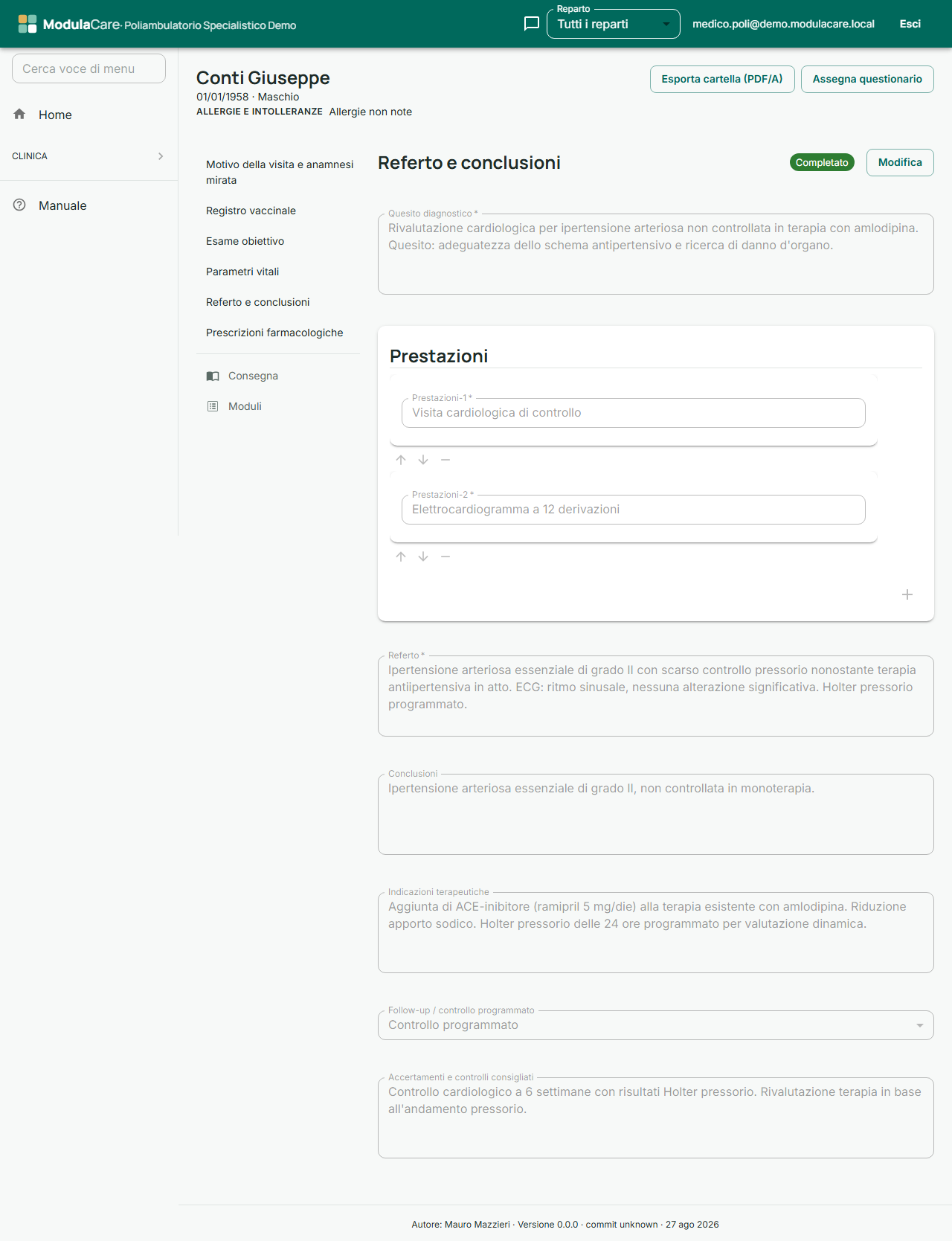The width and height of the screenshot is (952, 1241).
Task: Remove the Prestazioni-2 entry with minus
Action: [x=446, y=557]
